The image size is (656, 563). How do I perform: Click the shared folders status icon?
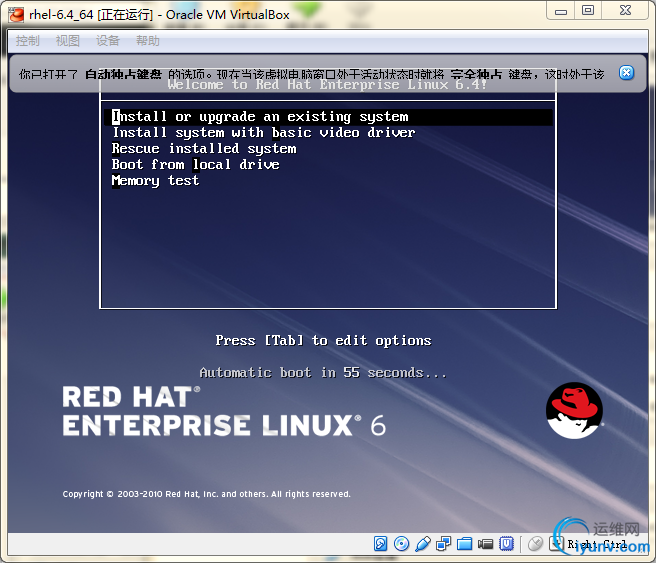[464, 544]
